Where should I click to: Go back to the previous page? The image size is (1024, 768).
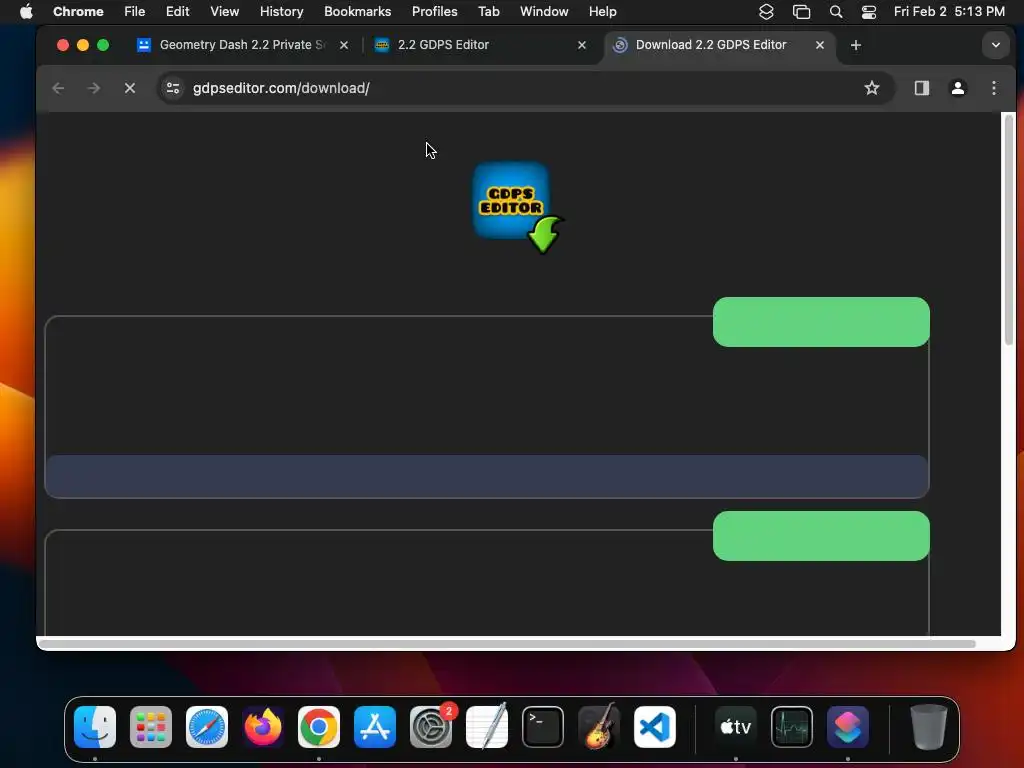pos(58,88)
